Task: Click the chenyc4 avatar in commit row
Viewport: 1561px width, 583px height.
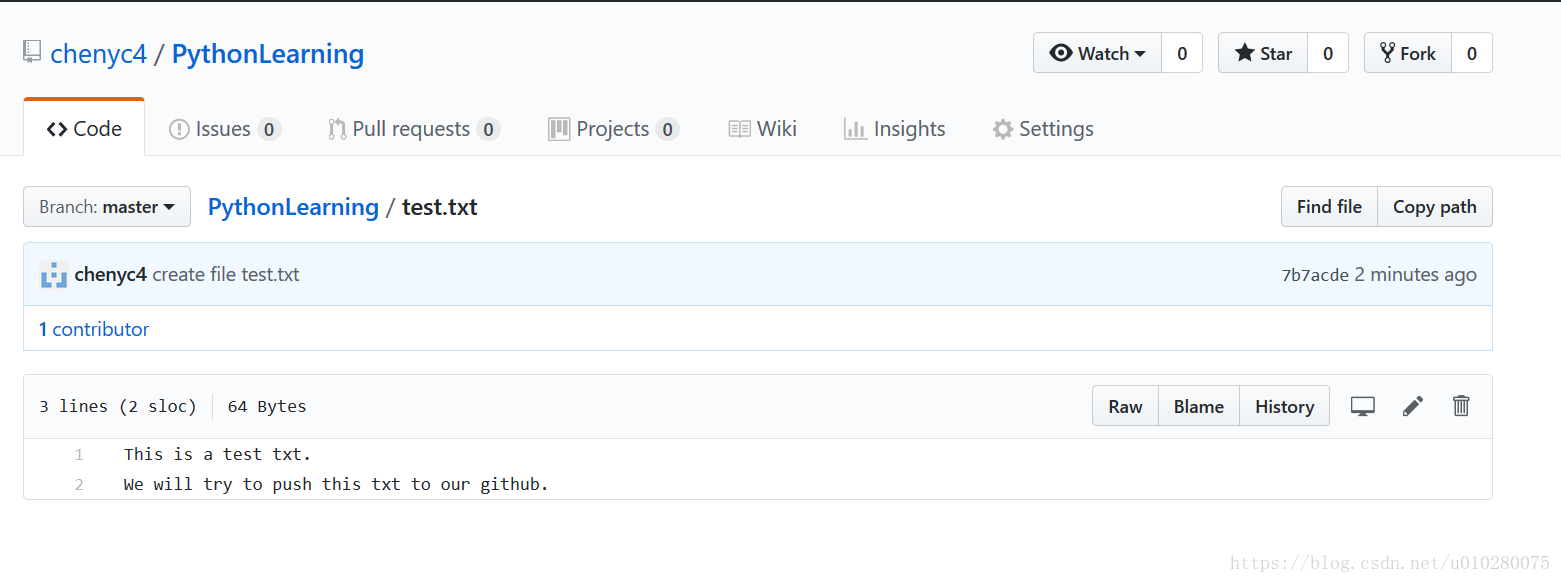Action: [x=53, y=274]
